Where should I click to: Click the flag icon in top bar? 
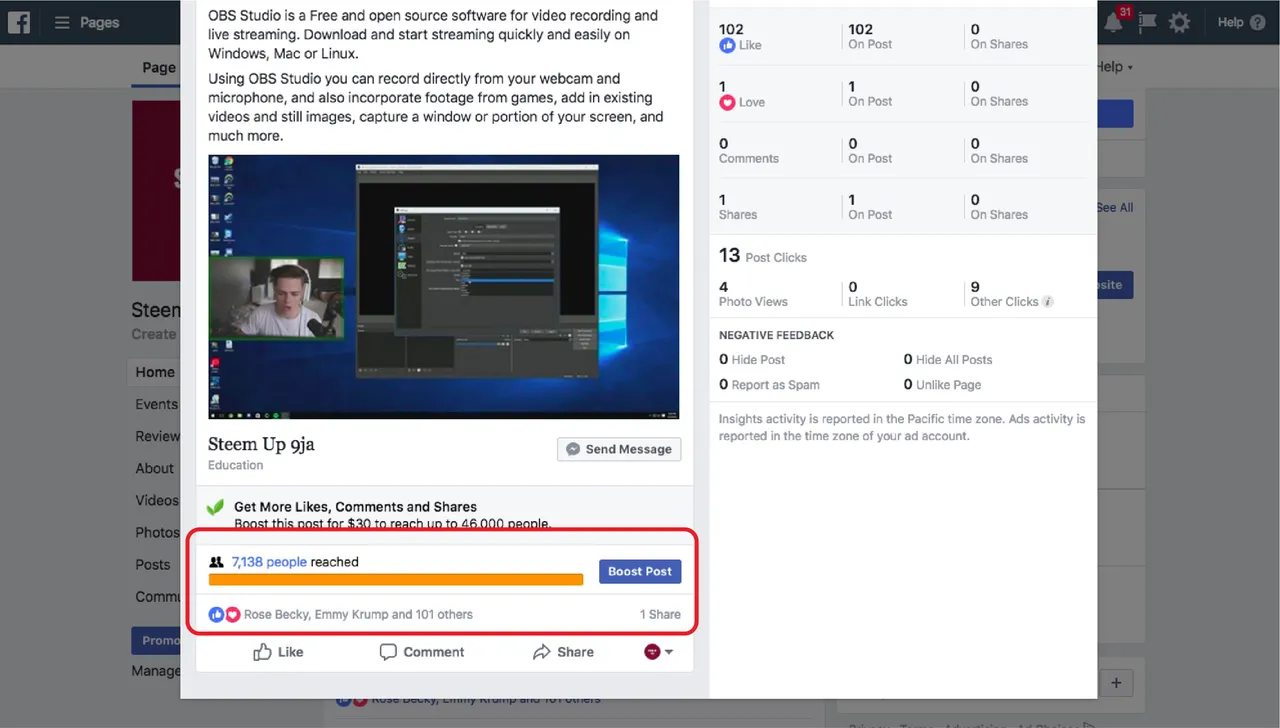[1147, 22]
